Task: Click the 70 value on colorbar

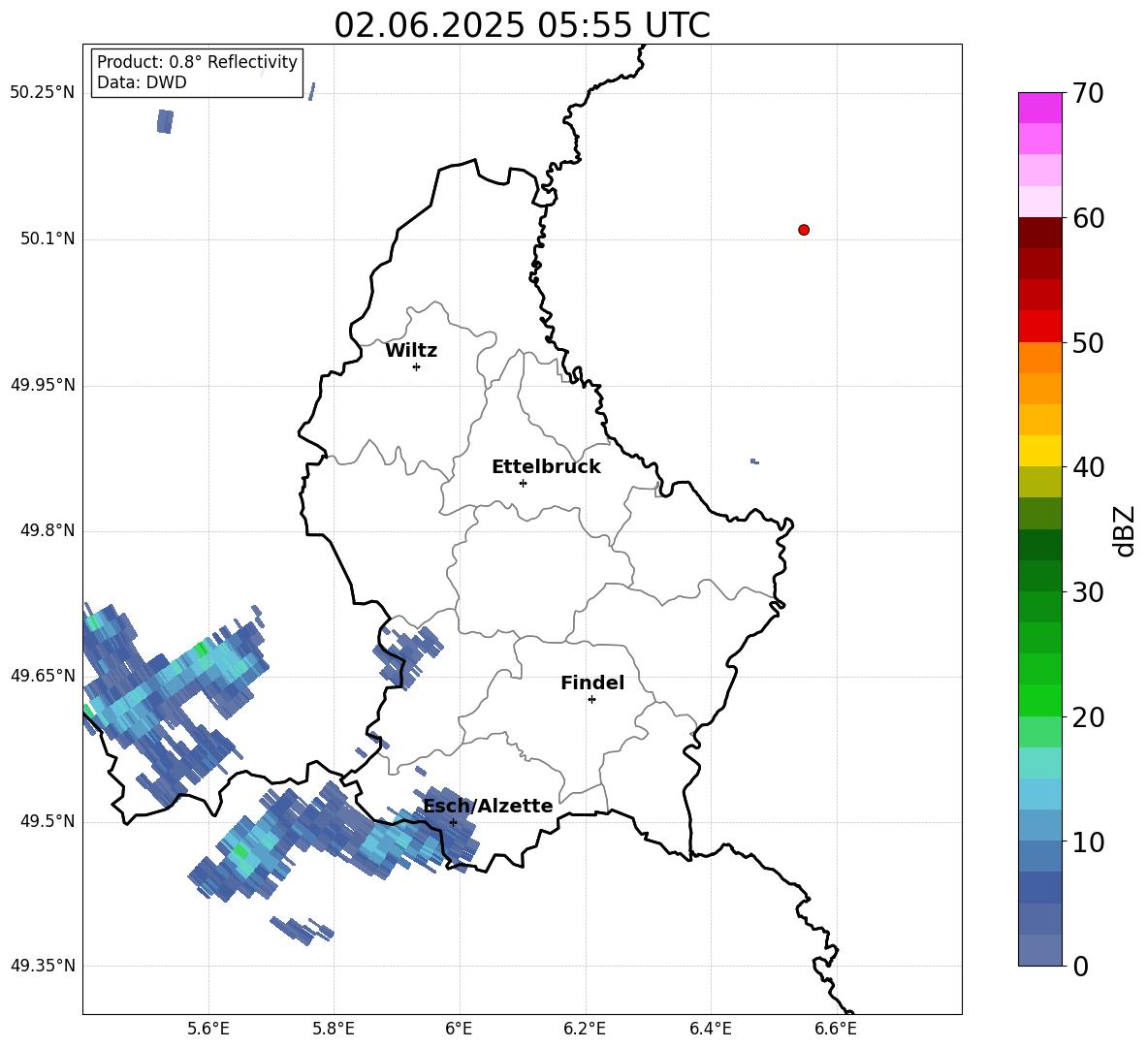Action: (x=1088, y=93)
